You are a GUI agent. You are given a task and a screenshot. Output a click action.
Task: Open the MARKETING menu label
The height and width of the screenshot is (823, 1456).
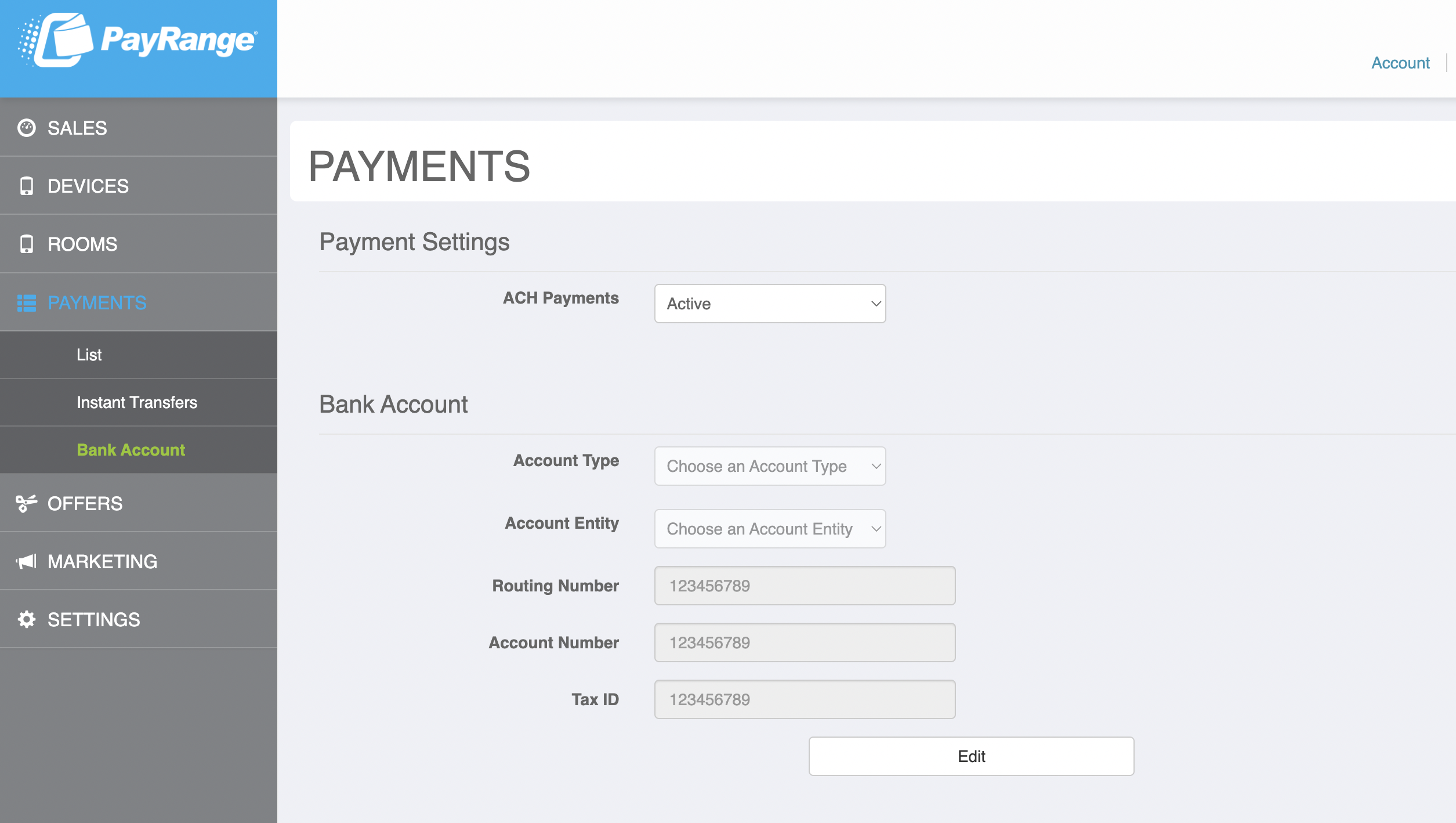coord(103,561)
